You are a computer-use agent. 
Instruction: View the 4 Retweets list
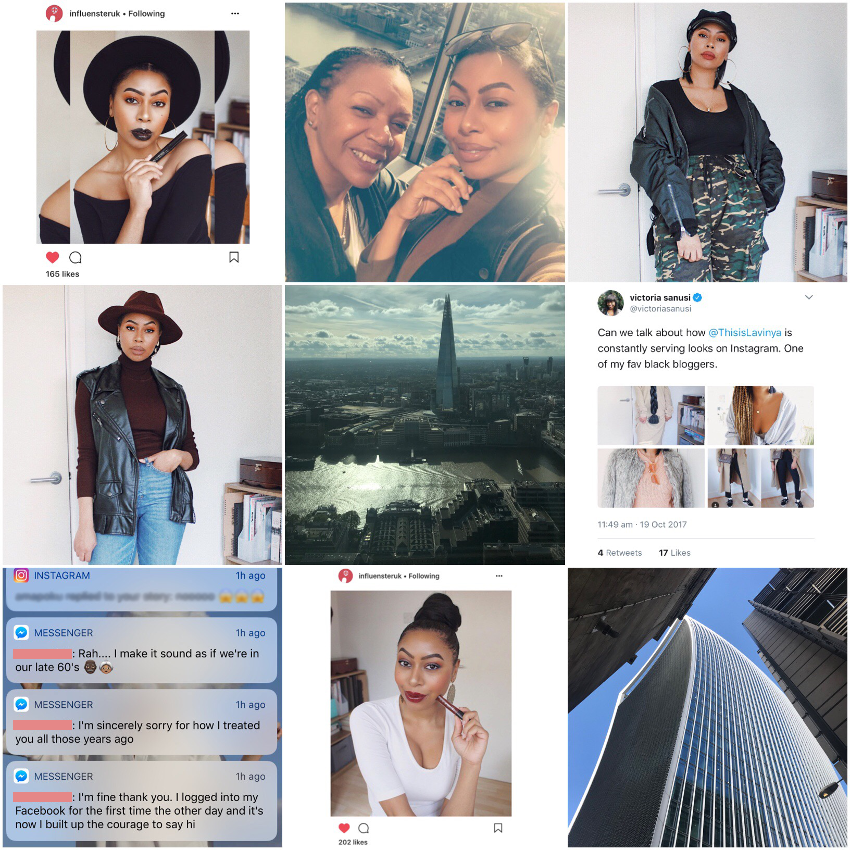pos(620,553)
